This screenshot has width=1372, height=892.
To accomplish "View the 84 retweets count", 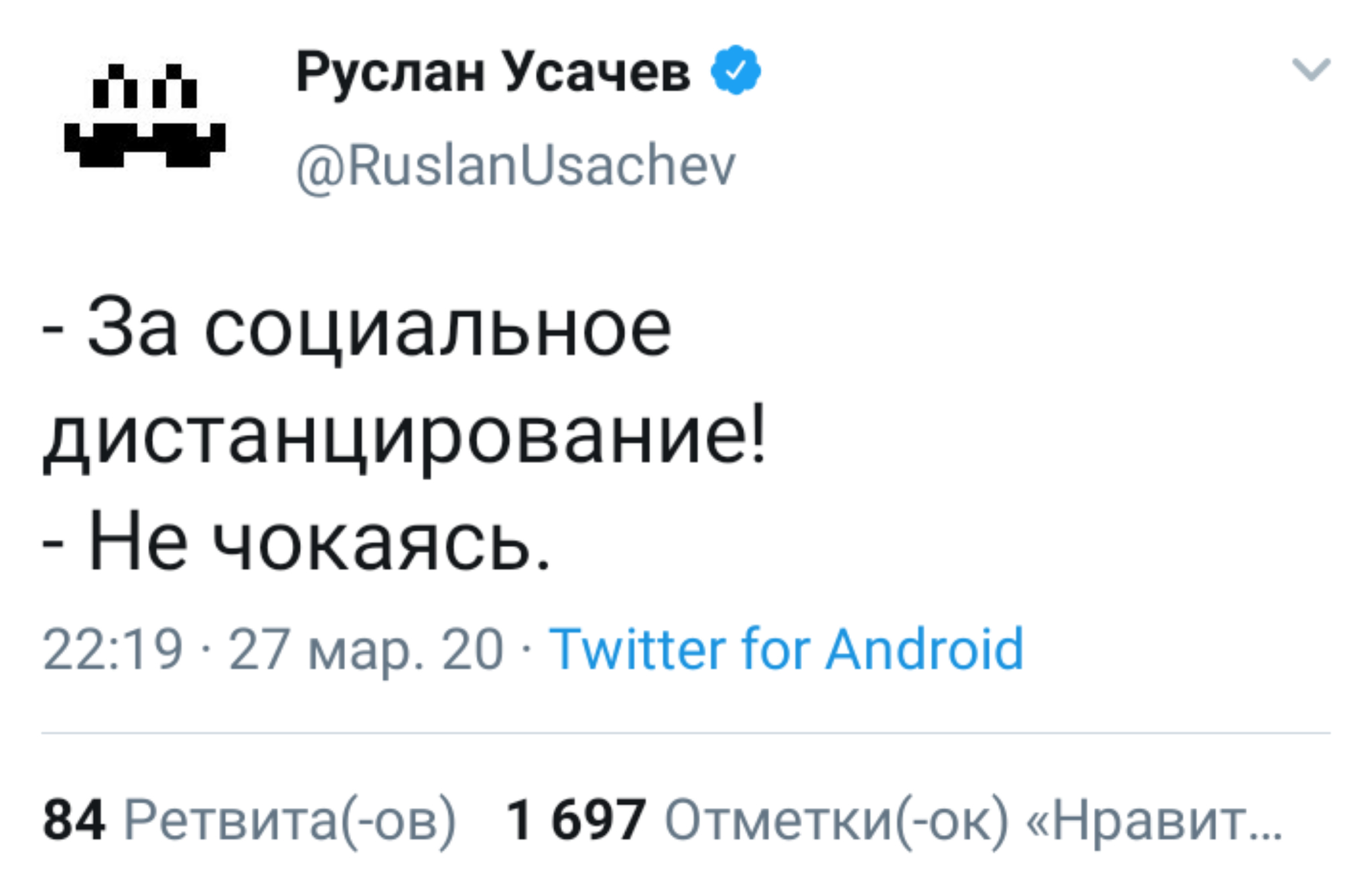I will click(74, 820).
